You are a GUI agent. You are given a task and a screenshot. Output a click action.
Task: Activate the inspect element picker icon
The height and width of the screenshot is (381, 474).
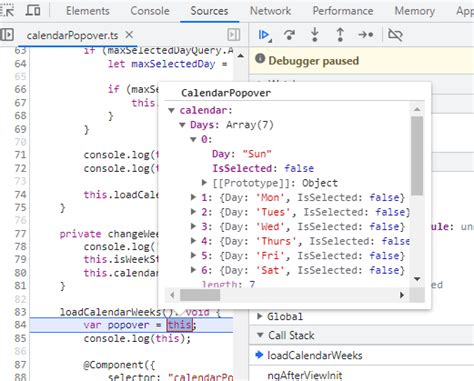tap(7, 10)
